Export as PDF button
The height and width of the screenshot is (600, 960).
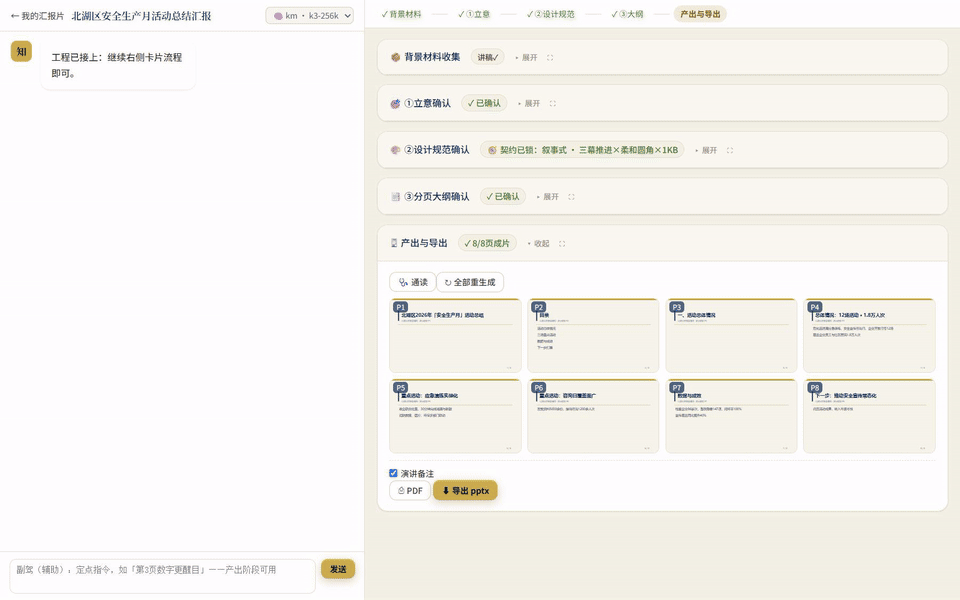point(410,490)
